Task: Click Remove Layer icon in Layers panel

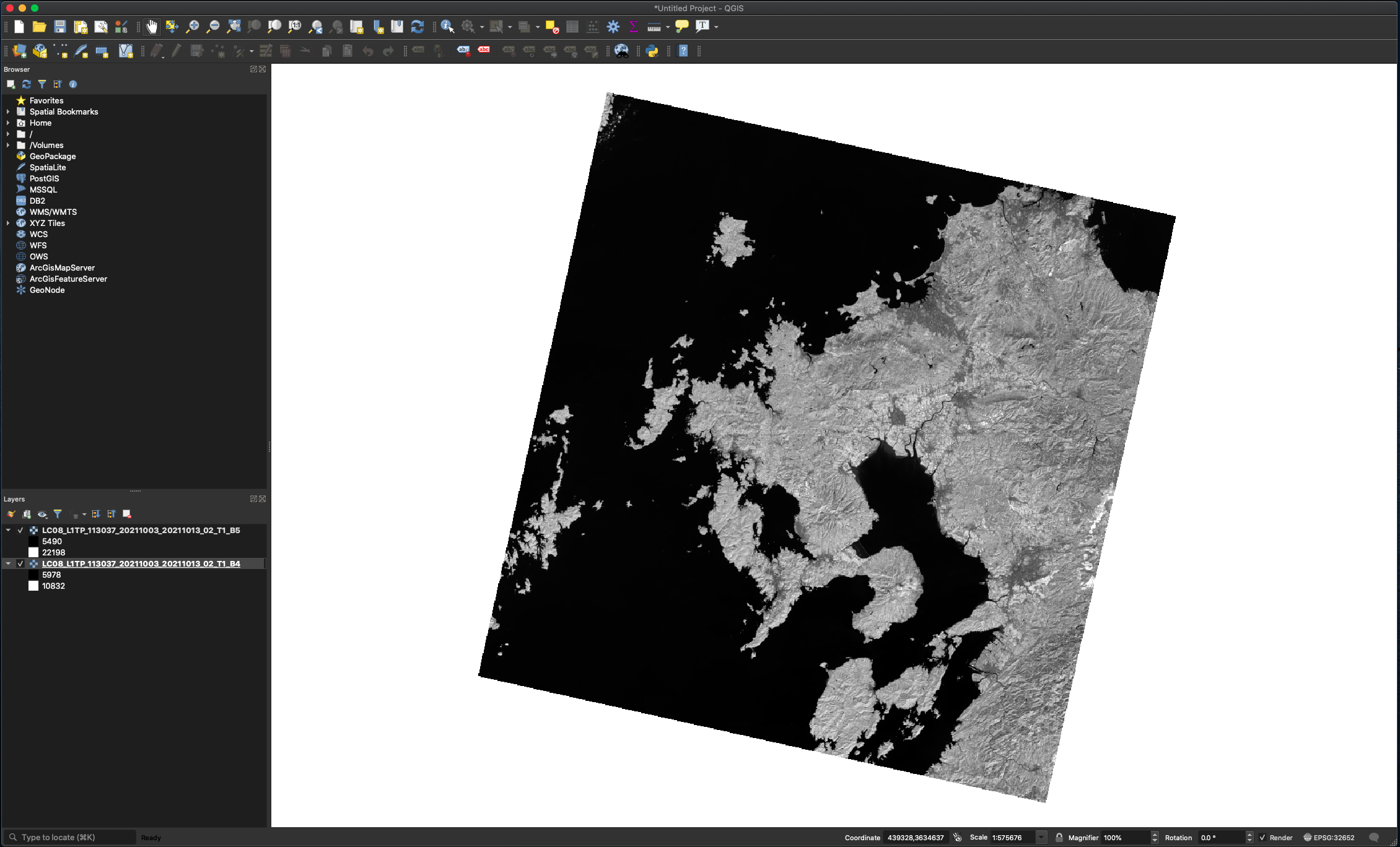Action: coord(127,514)
